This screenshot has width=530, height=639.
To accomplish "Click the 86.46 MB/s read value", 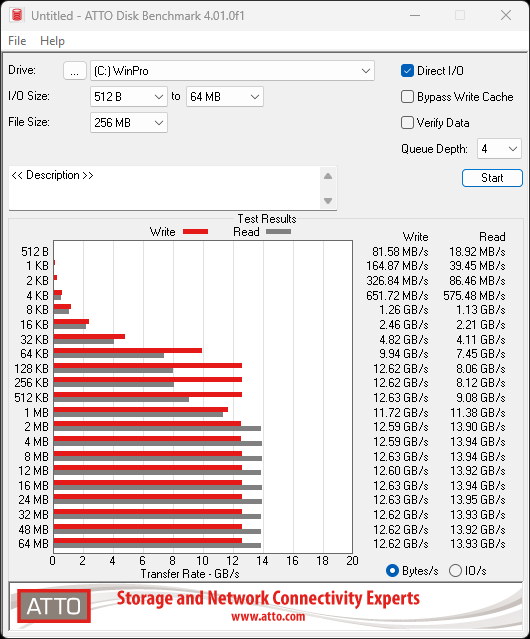I will pos(477,281).
